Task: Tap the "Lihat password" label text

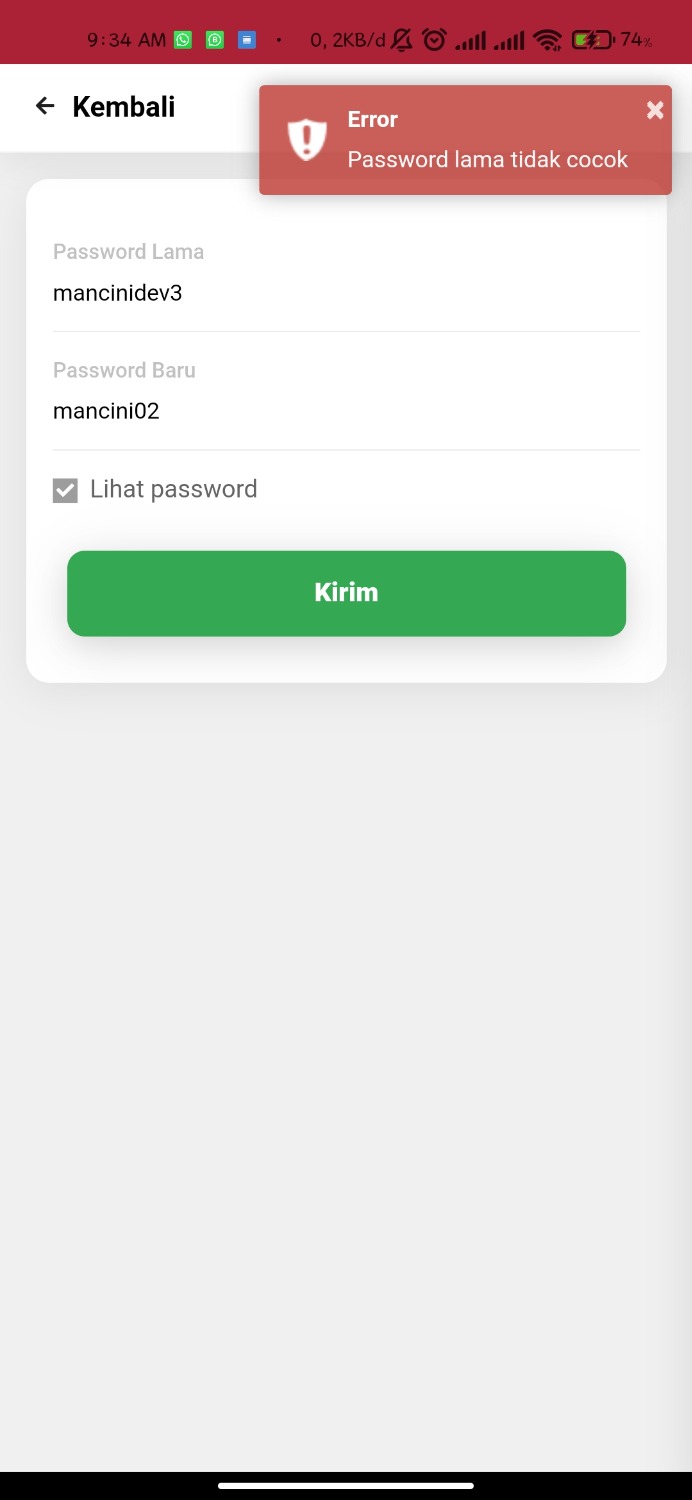Action: pos(174,489)
